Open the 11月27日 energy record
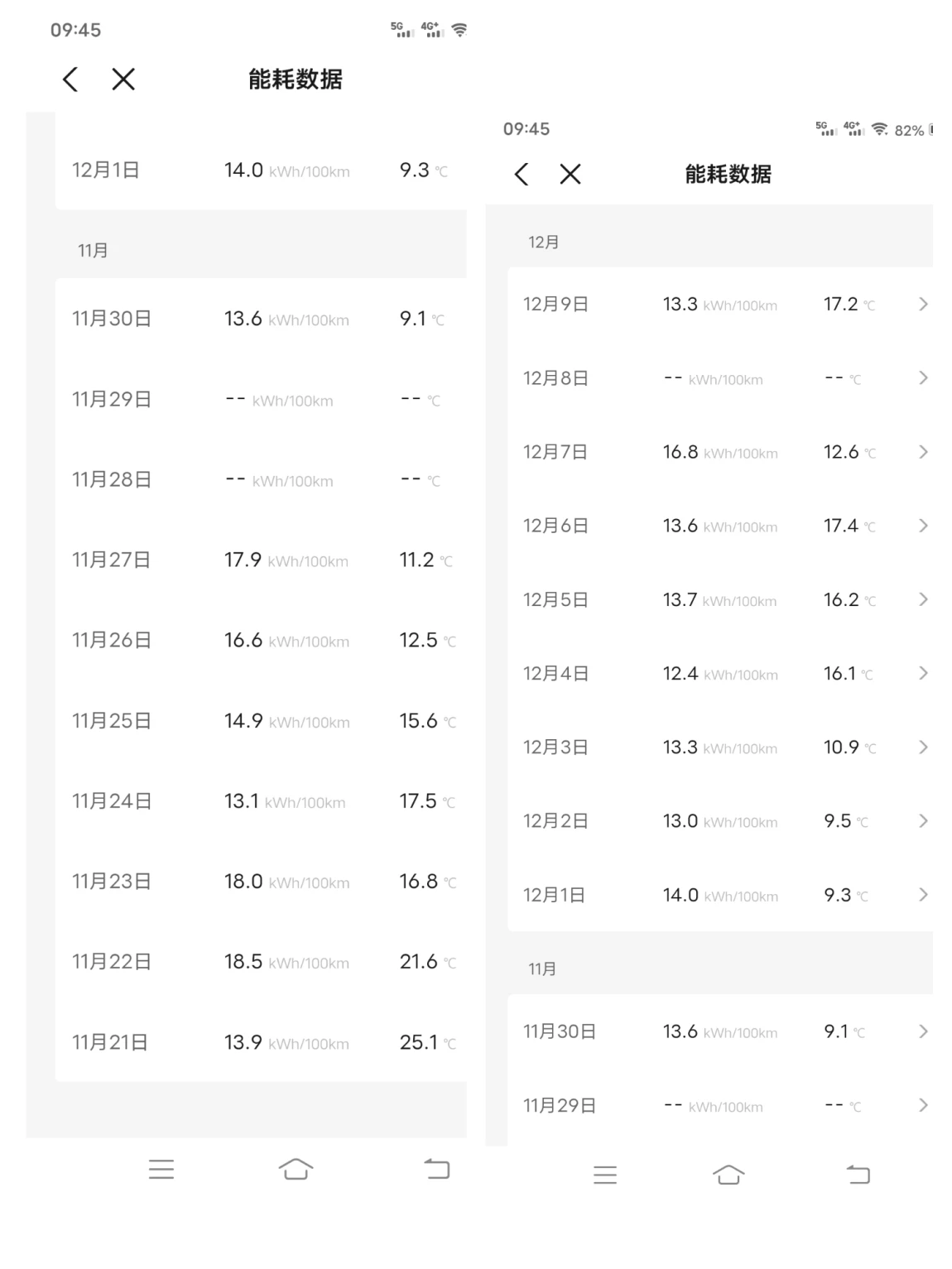 pyautogui.click(x=261, y=560)
